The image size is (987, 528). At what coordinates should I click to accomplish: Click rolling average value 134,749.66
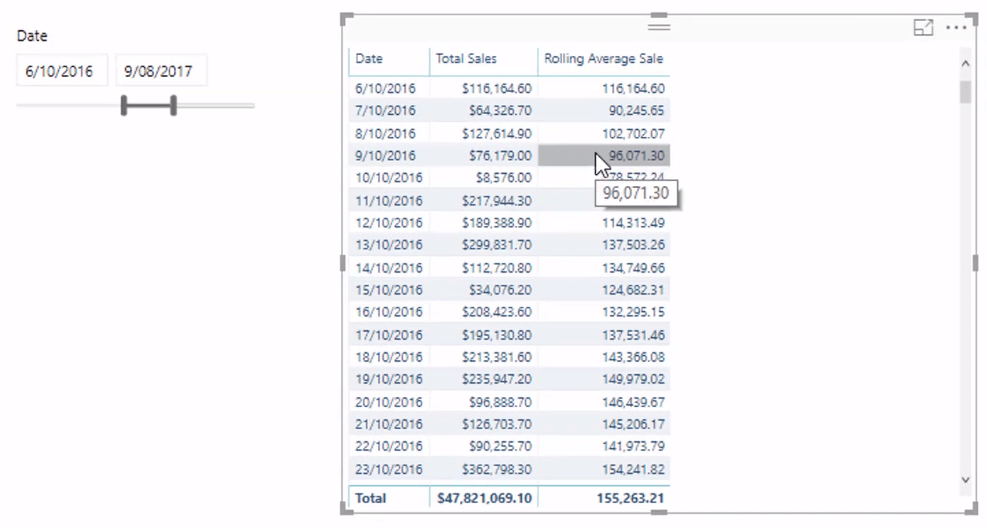pyautogui.click(x=633, y=268)
